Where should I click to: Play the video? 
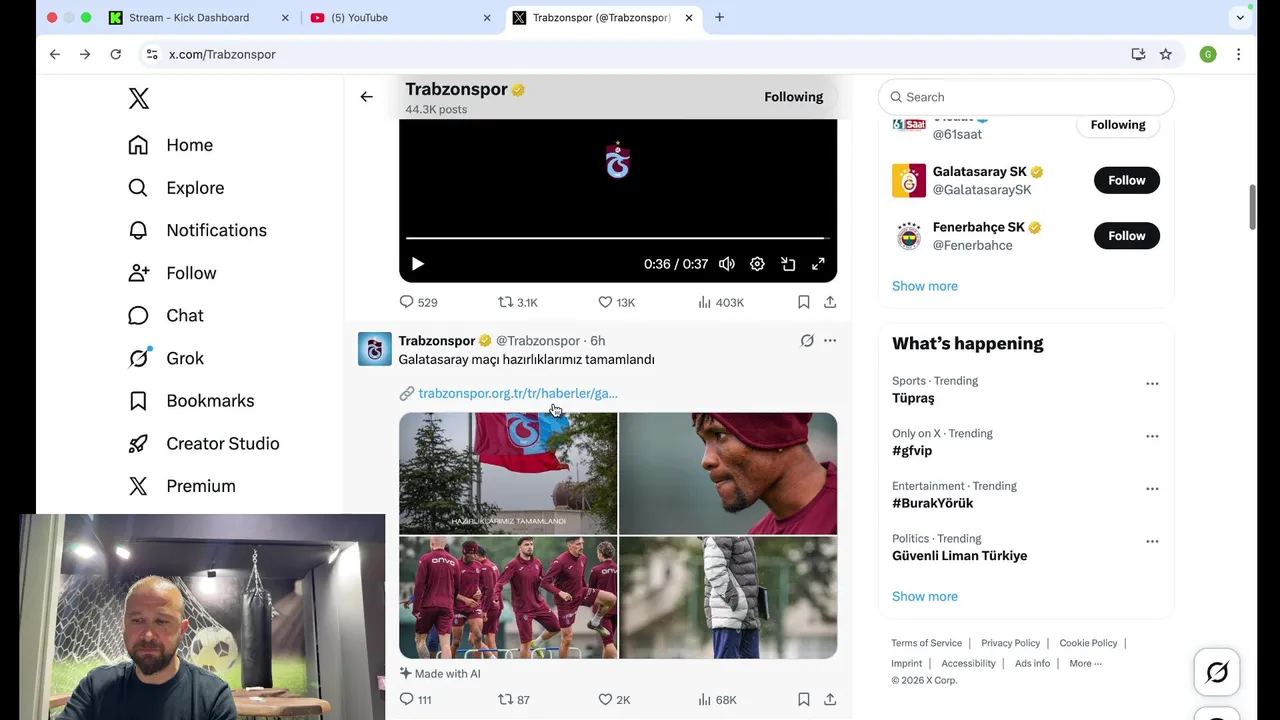[418, 264]
